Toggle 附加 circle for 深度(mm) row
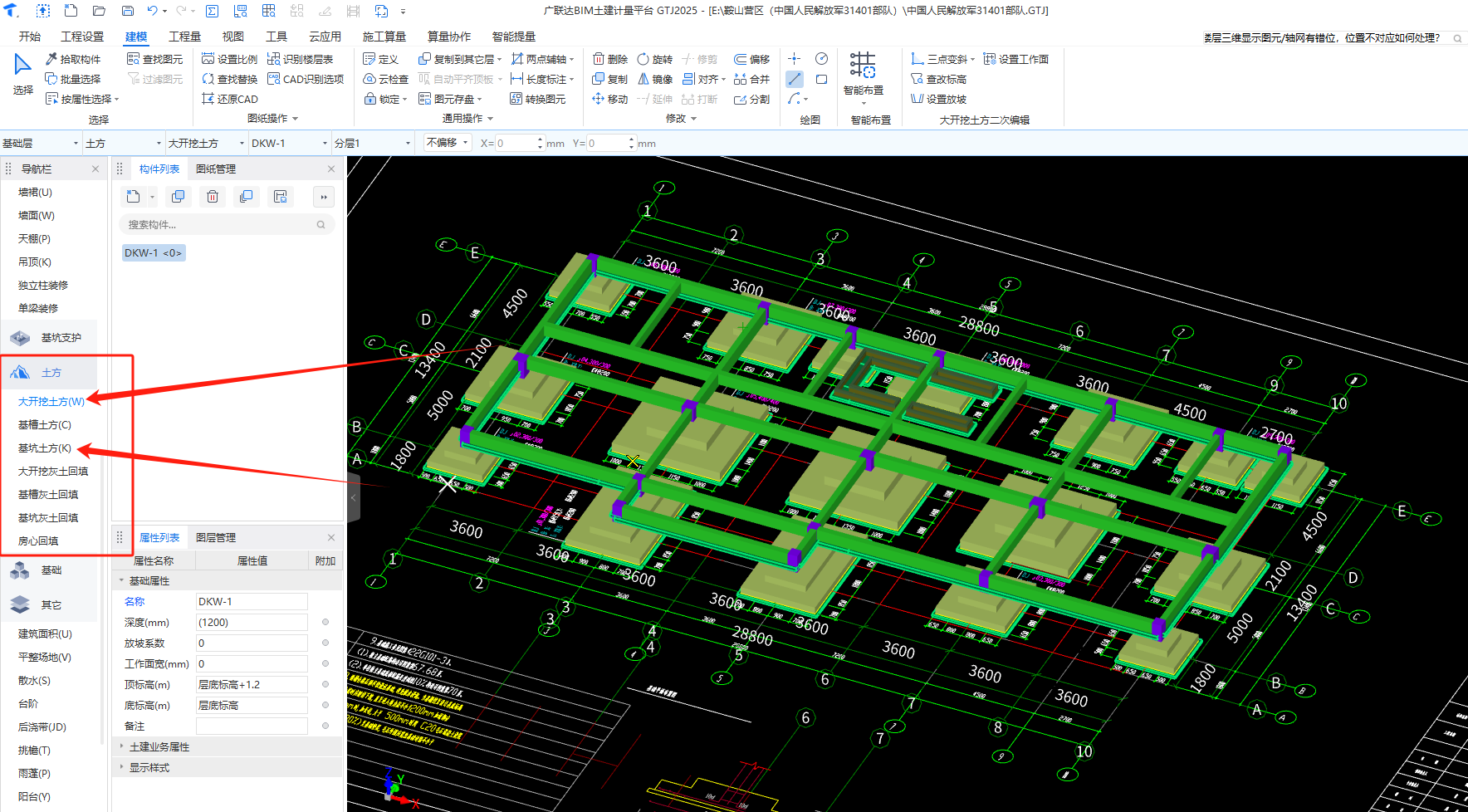This screenshot has height=812, width=1468. click(x=325, y=622)
